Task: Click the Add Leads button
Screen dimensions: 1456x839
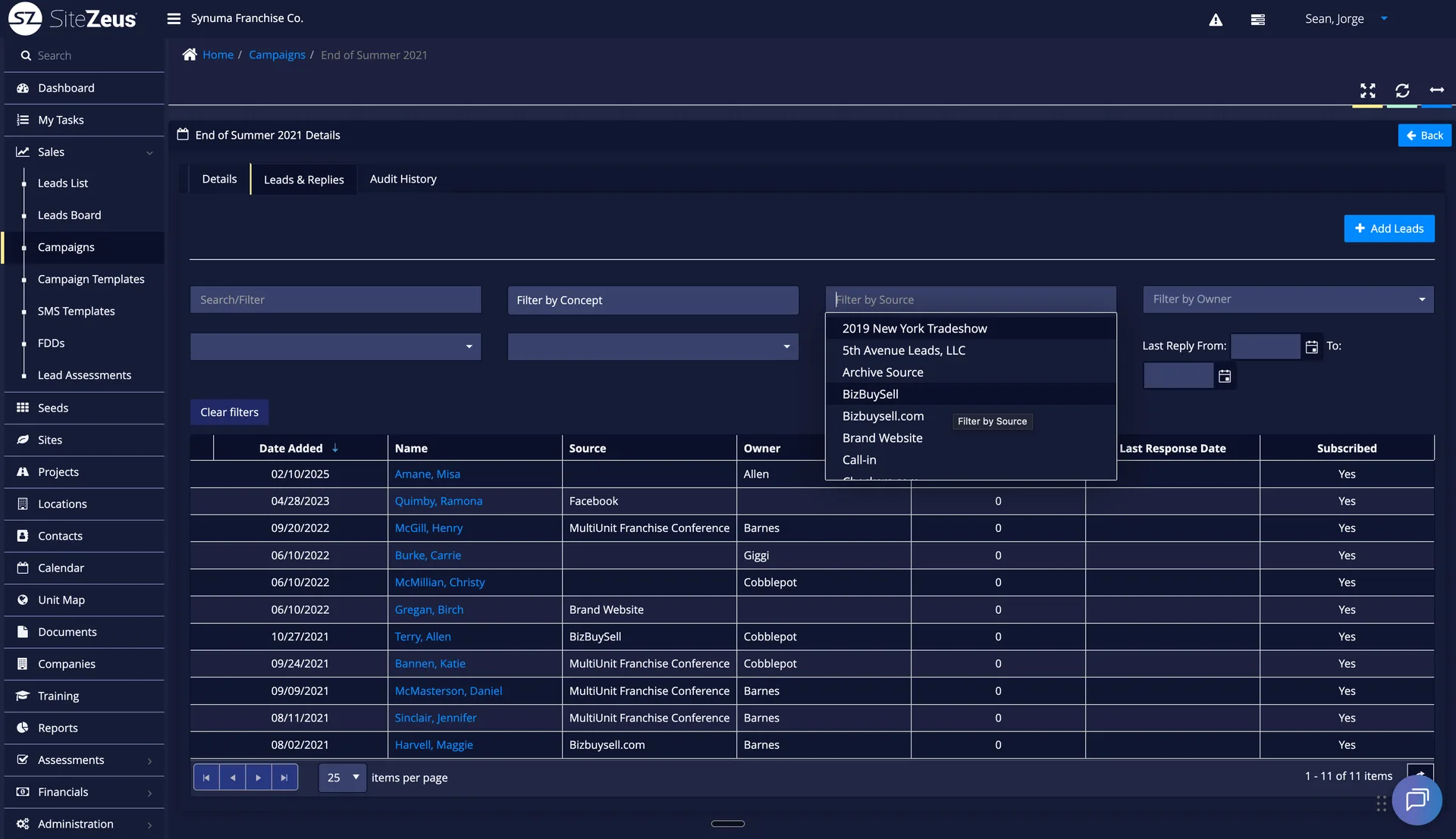Action: tap(1389, 228)
